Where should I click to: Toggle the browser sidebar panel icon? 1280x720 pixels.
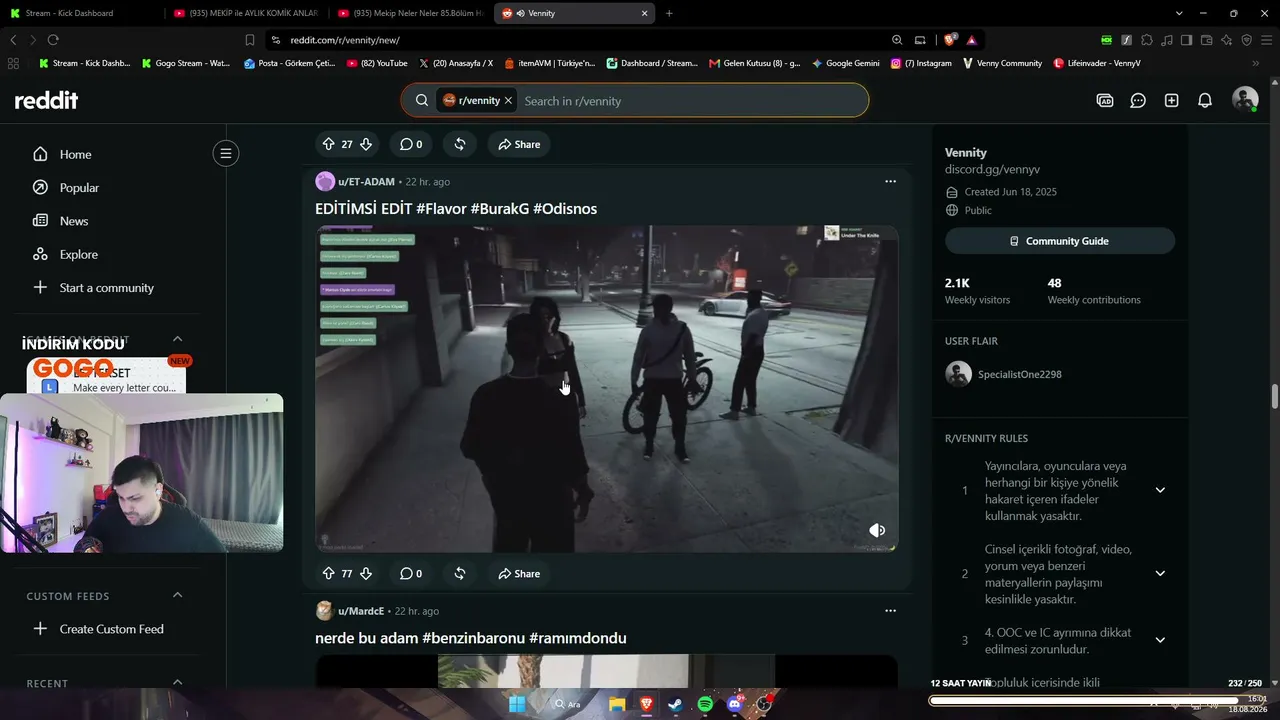click(1187, 40)
